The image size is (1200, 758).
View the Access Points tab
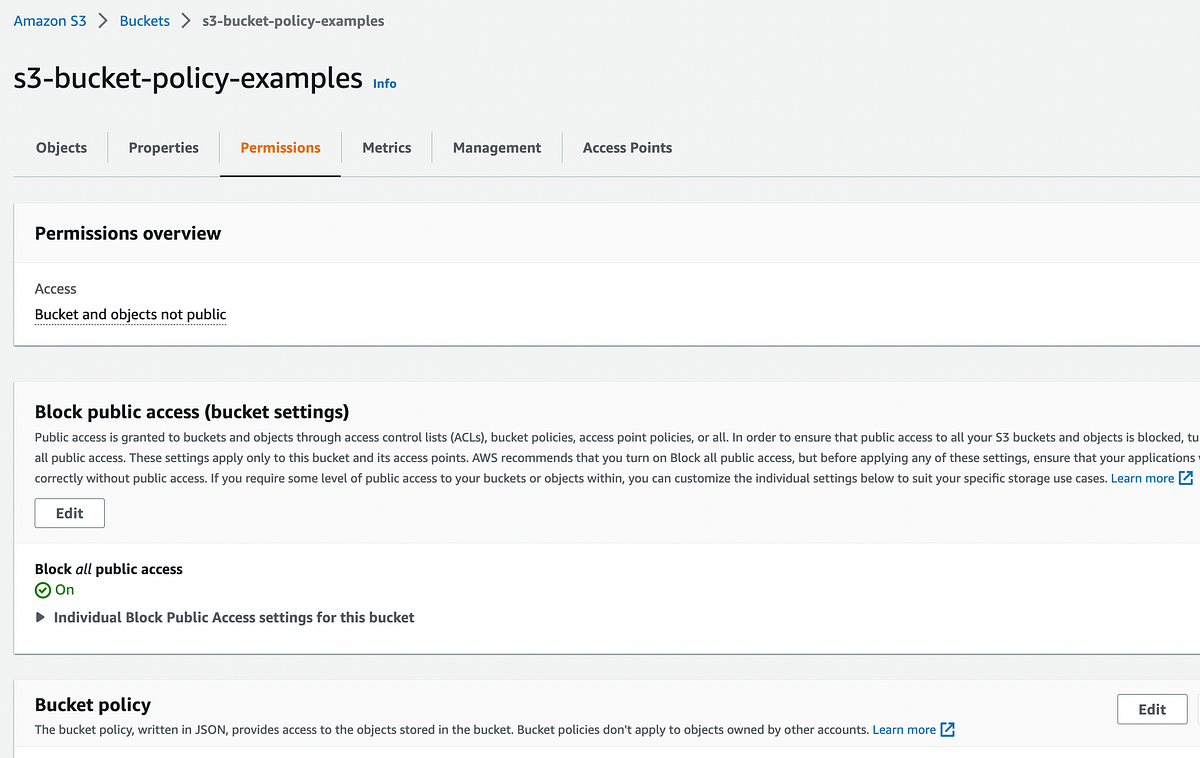click(627, 147)
